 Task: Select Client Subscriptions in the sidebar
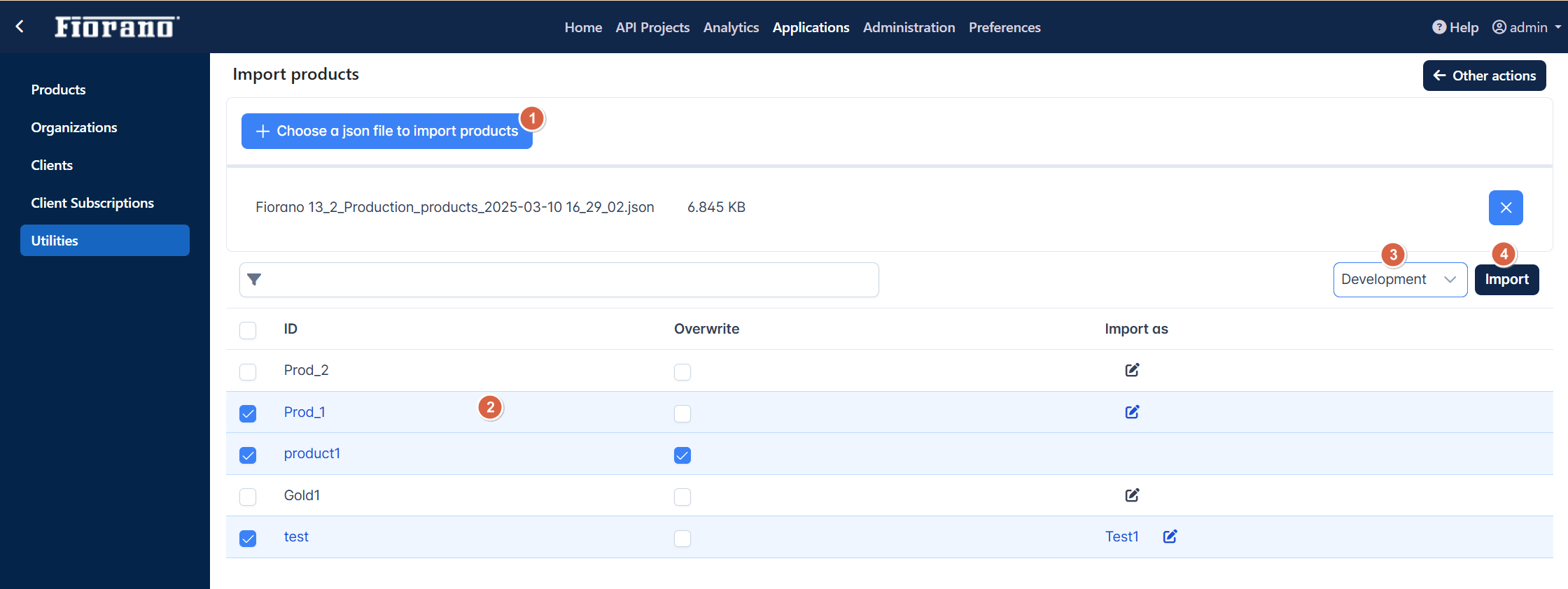pyautogui.click(x=105, y=203)
